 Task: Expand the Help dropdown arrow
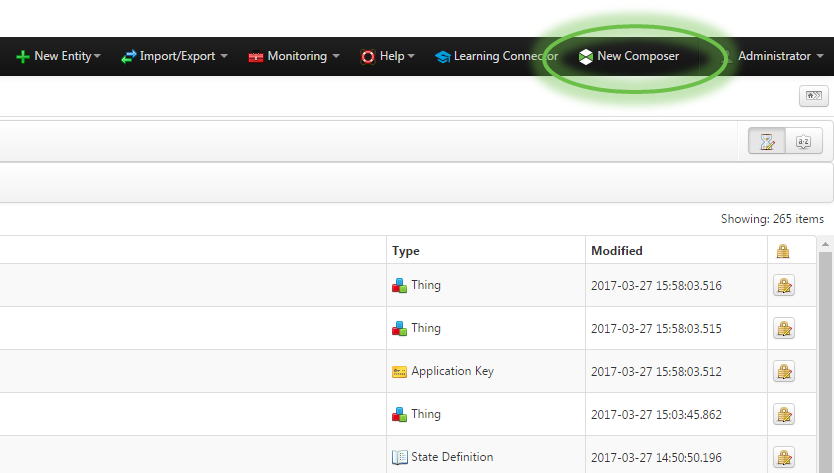411,56
